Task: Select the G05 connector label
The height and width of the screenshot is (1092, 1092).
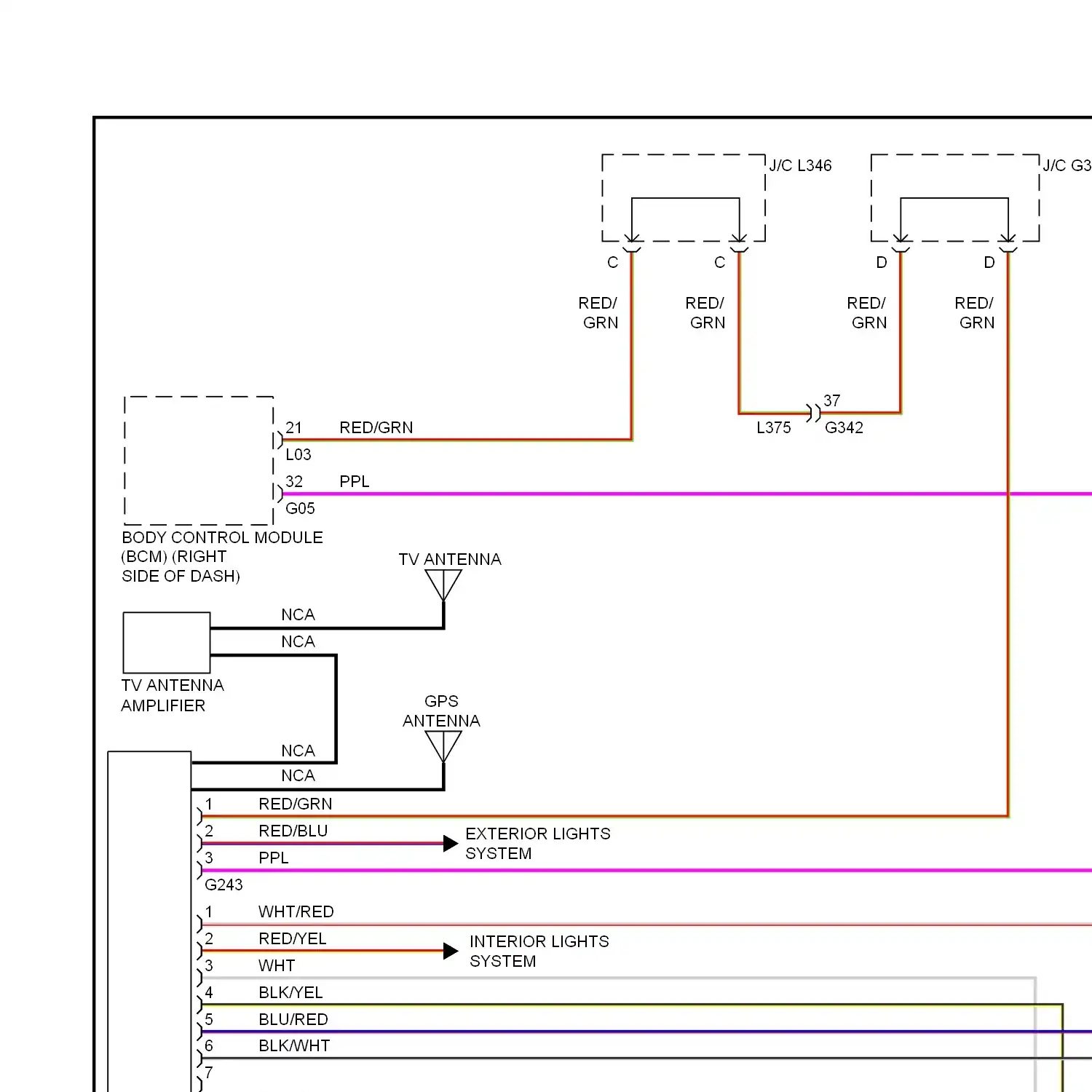Action: tap(300, 509)
